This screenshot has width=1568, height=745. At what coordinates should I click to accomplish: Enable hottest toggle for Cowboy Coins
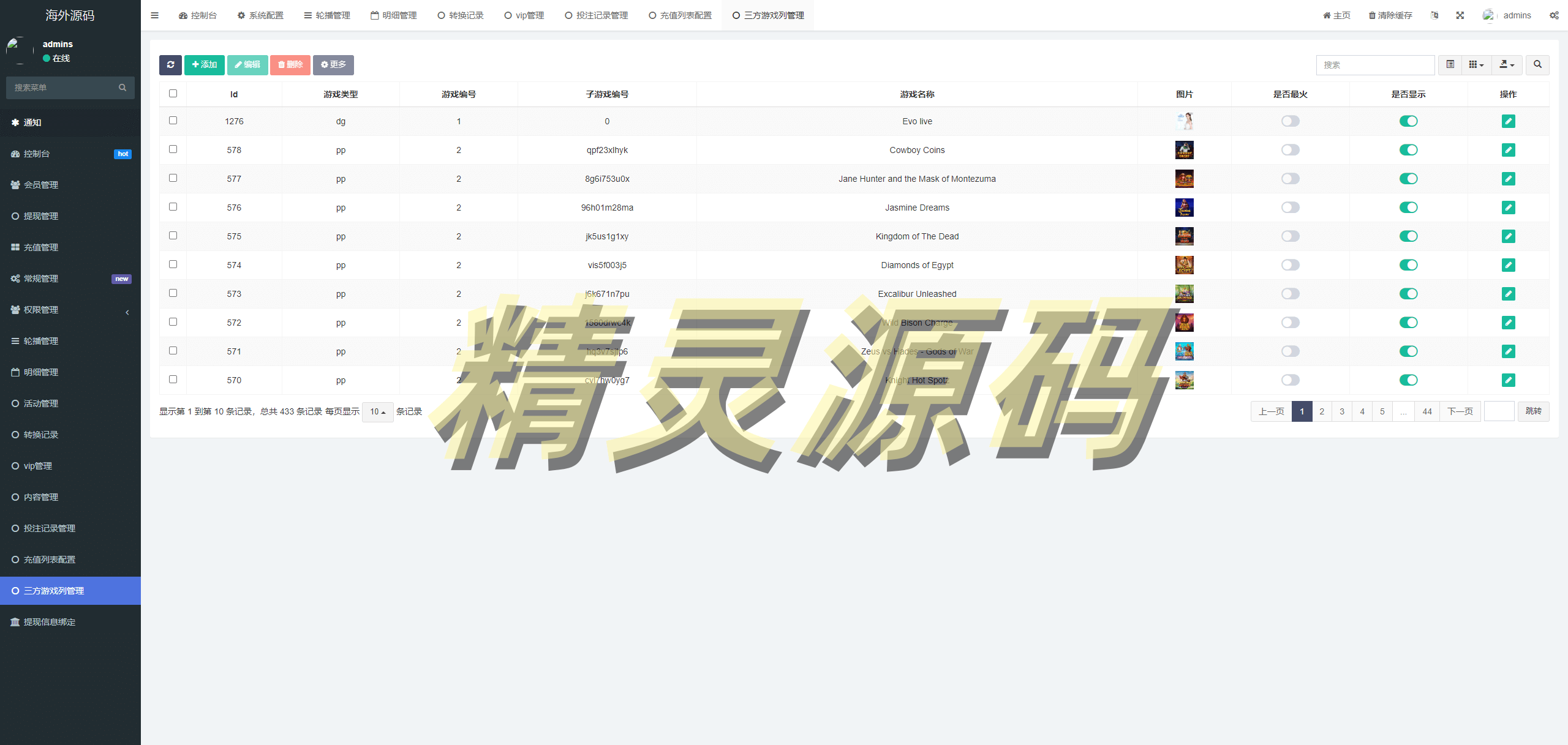coord(1290,150)
